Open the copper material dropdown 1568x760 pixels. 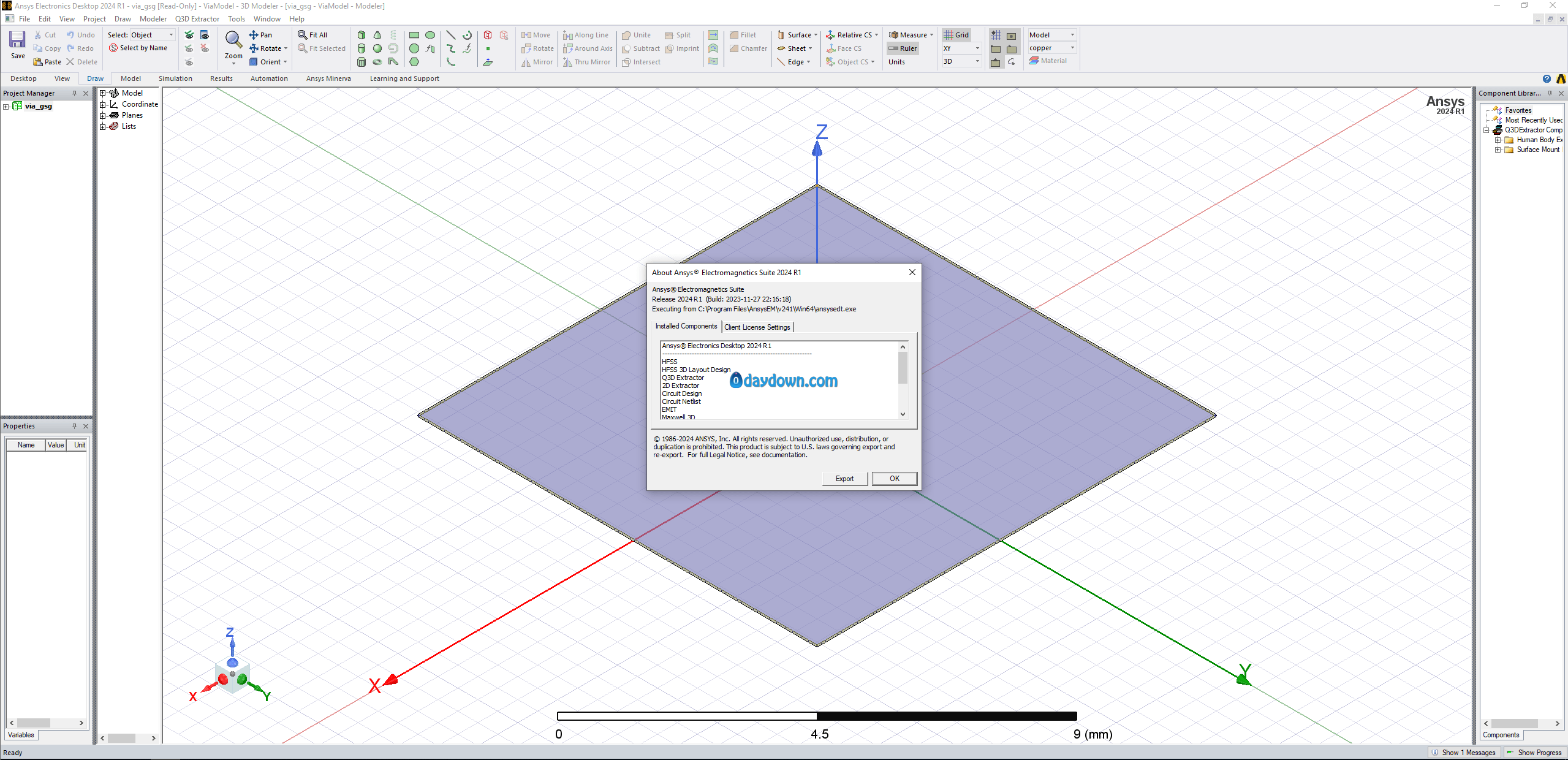point(1052,48)
